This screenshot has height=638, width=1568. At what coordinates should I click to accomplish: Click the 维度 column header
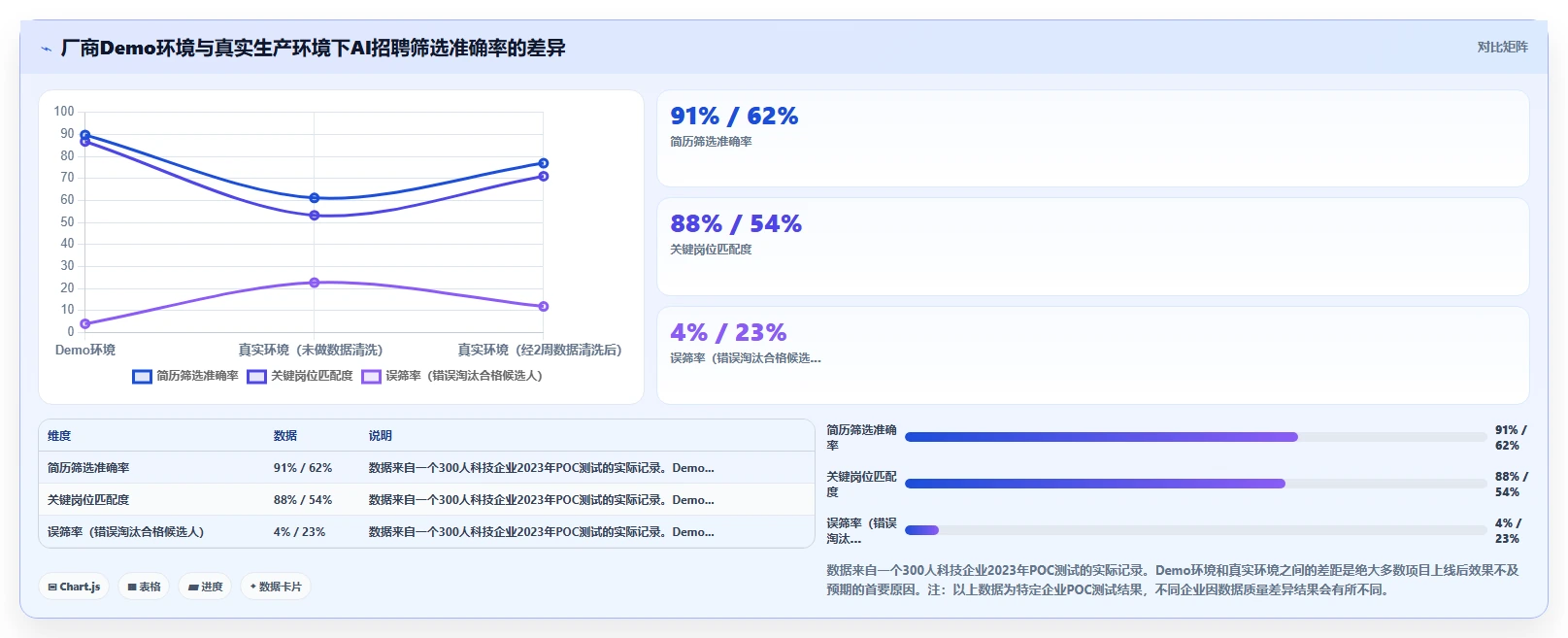[59, 436]
